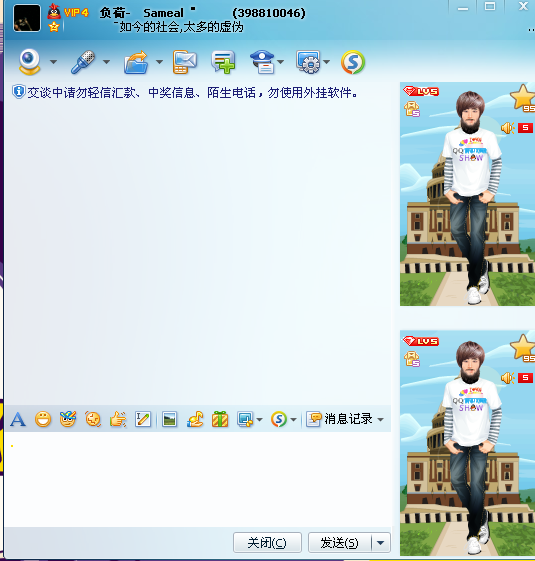Expand Sogou search dropdown in chat toolbar

point(293,419)
